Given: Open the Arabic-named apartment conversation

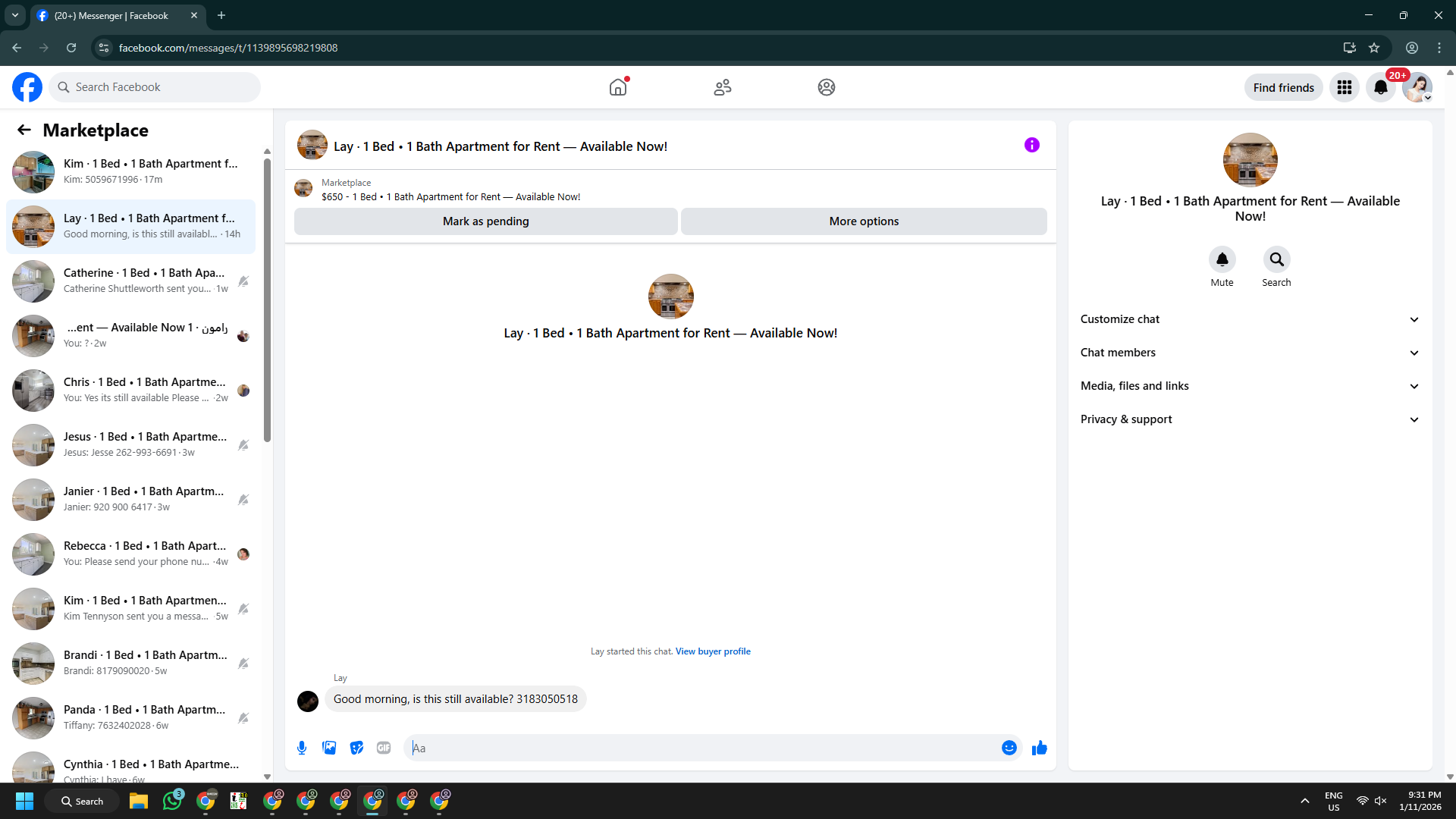Looking at the screenshot, I should [130, 336].
